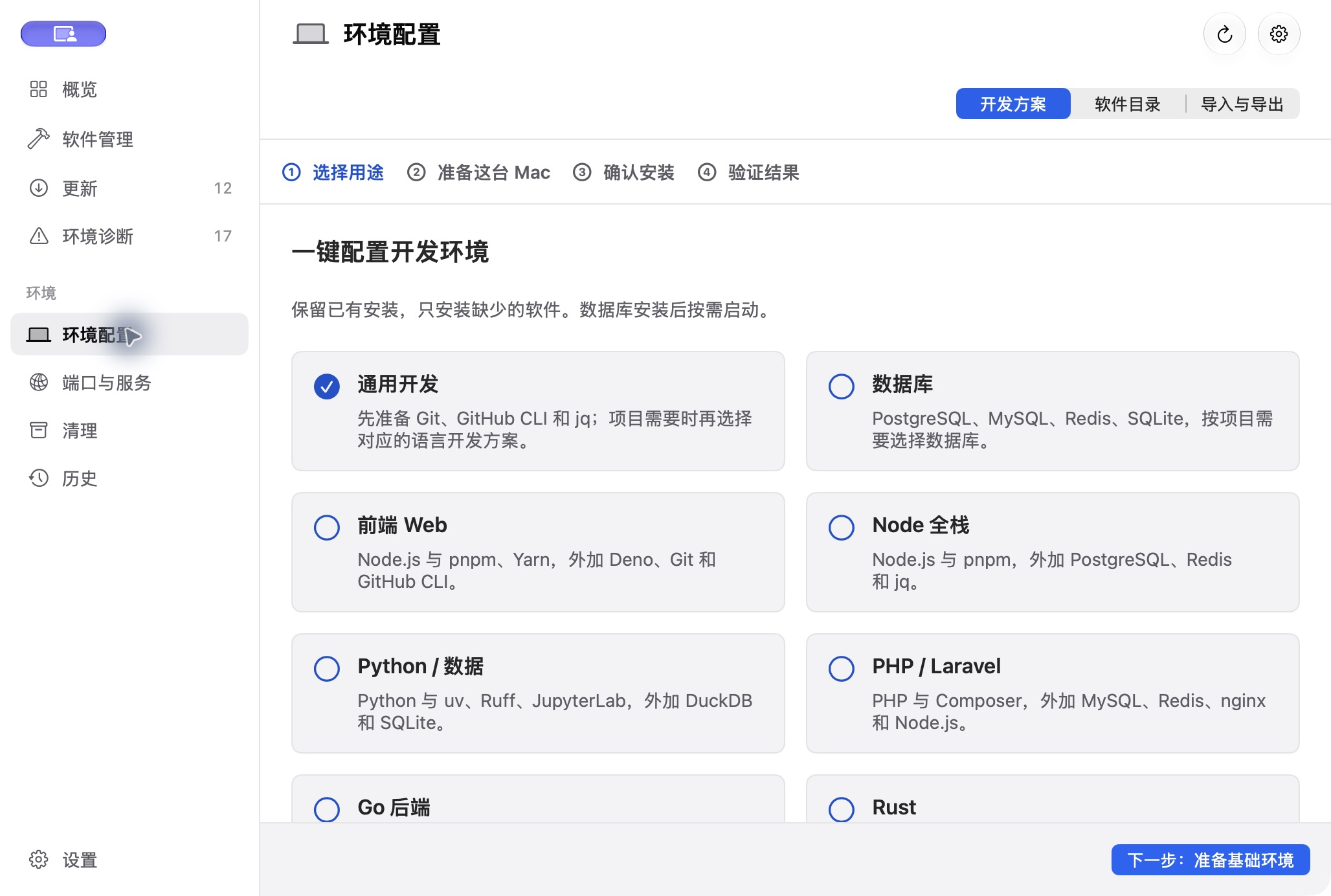Click the refresh icon button at top right

1224,34
